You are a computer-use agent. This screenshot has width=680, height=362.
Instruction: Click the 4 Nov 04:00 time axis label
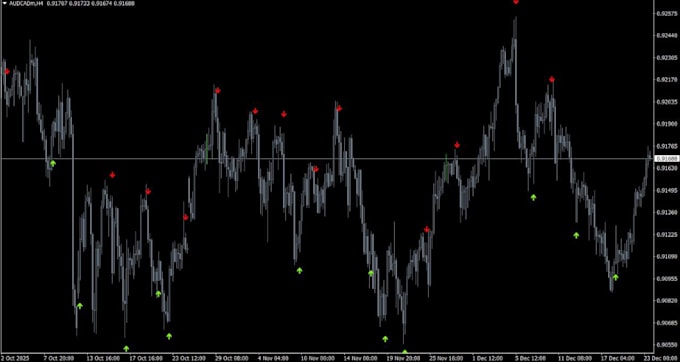click(272, 359)
